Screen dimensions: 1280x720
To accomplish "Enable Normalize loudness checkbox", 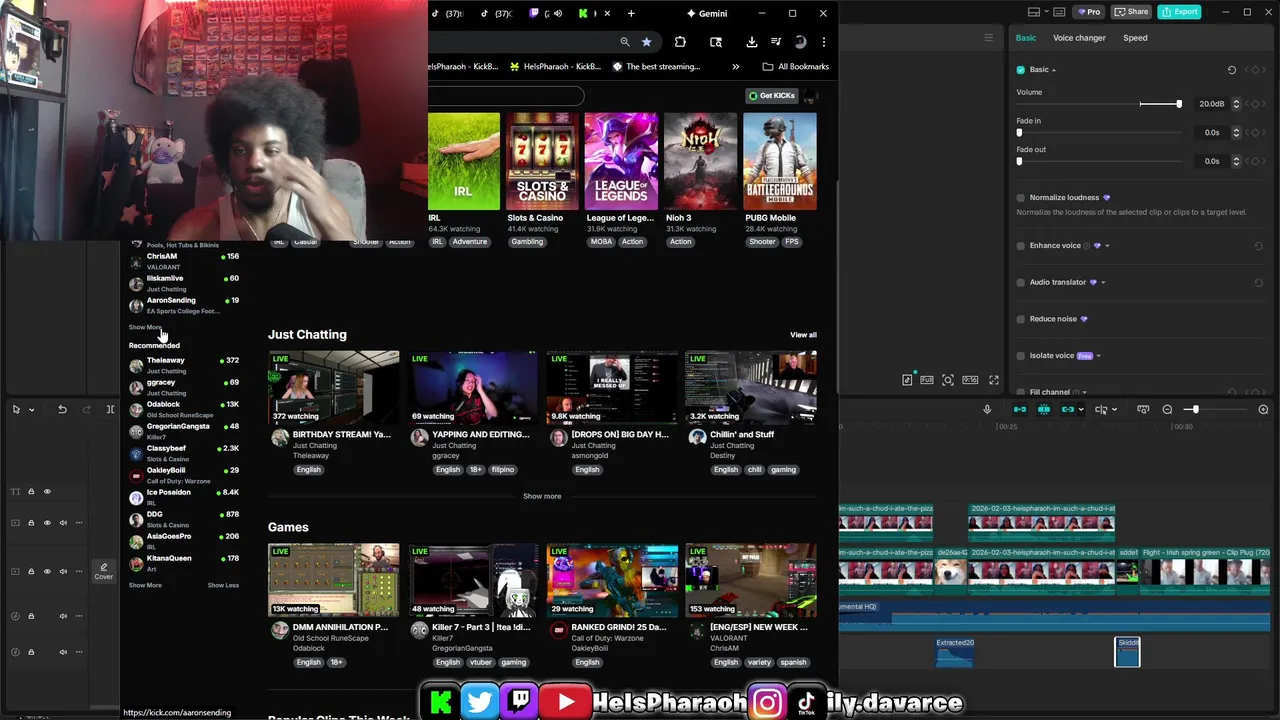I will 1021,198.
